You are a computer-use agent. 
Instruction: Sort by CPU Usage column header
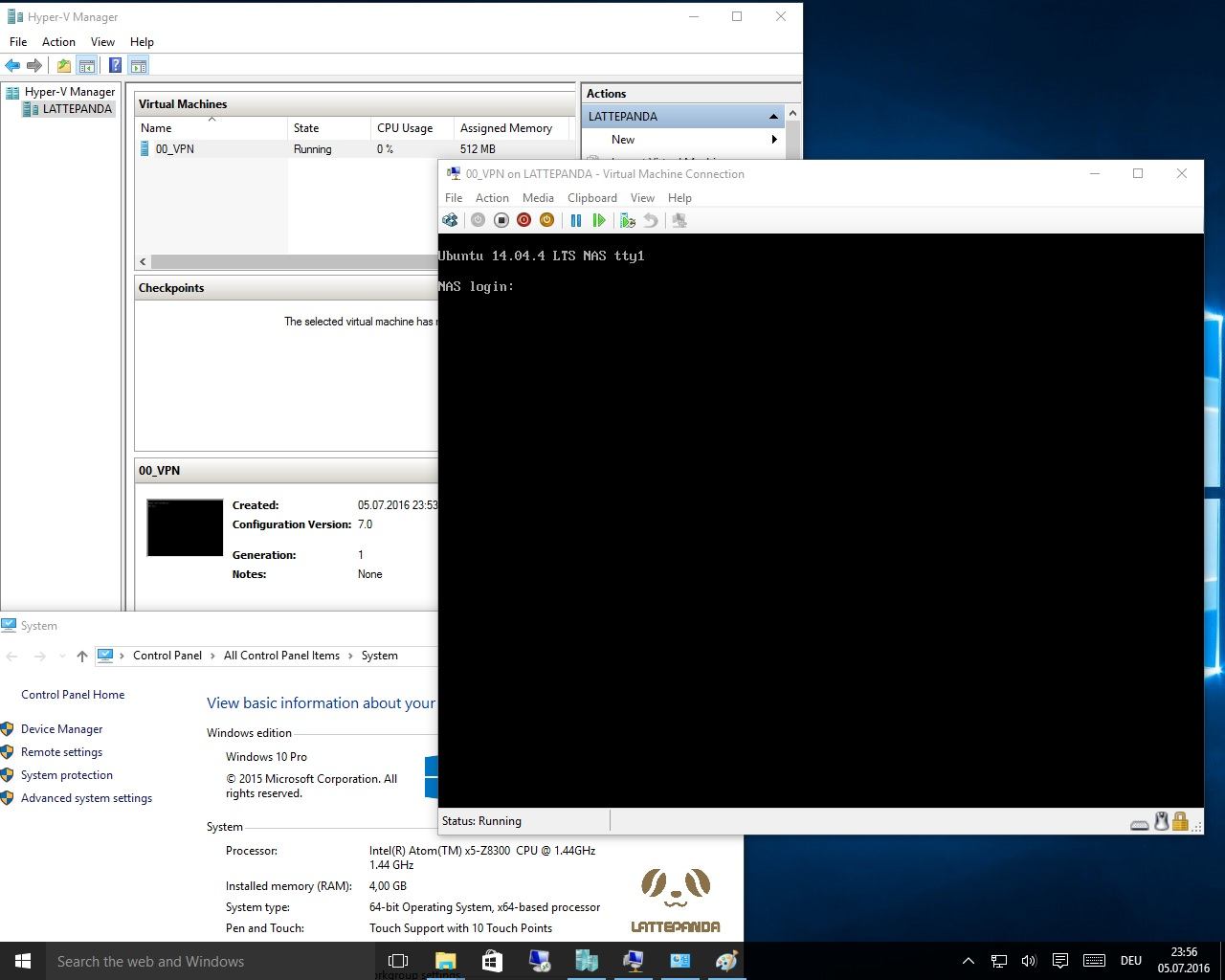(412, 128)
